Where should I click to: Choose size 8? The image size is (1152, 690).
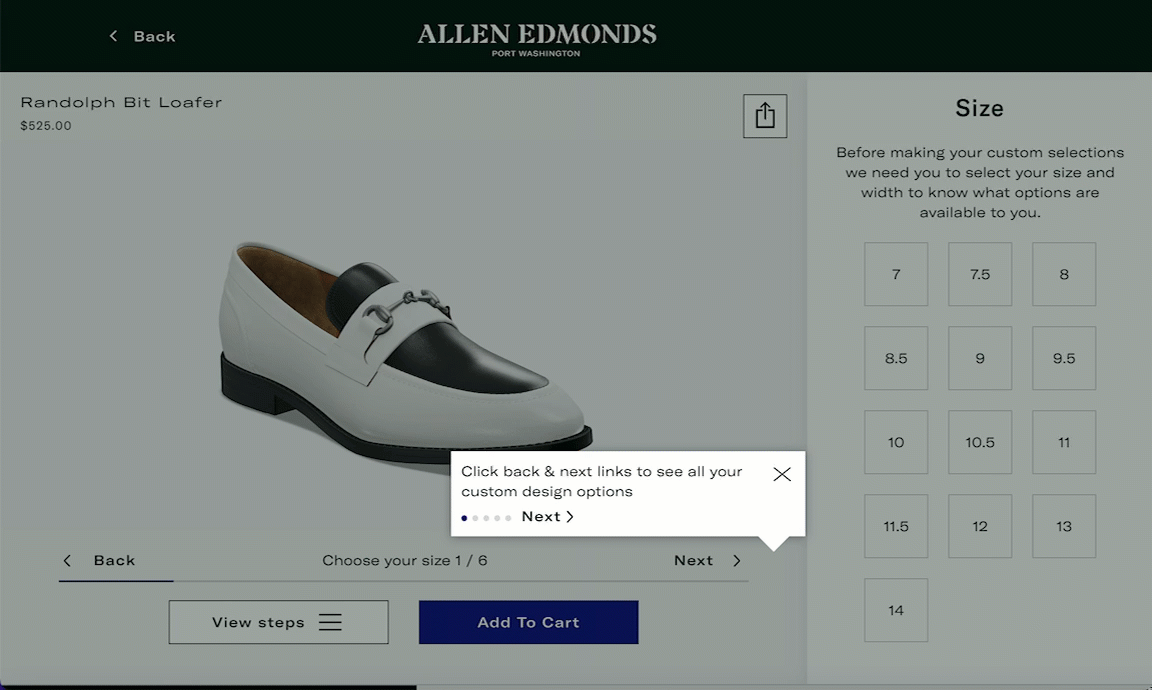1064,274
